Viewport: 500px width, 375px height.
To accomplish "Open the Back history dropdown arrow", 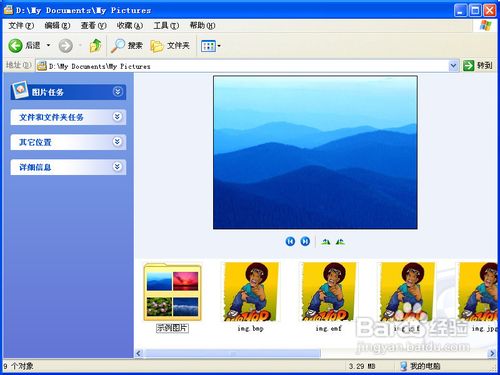I will pyautogui.click(x=48, y=45).
